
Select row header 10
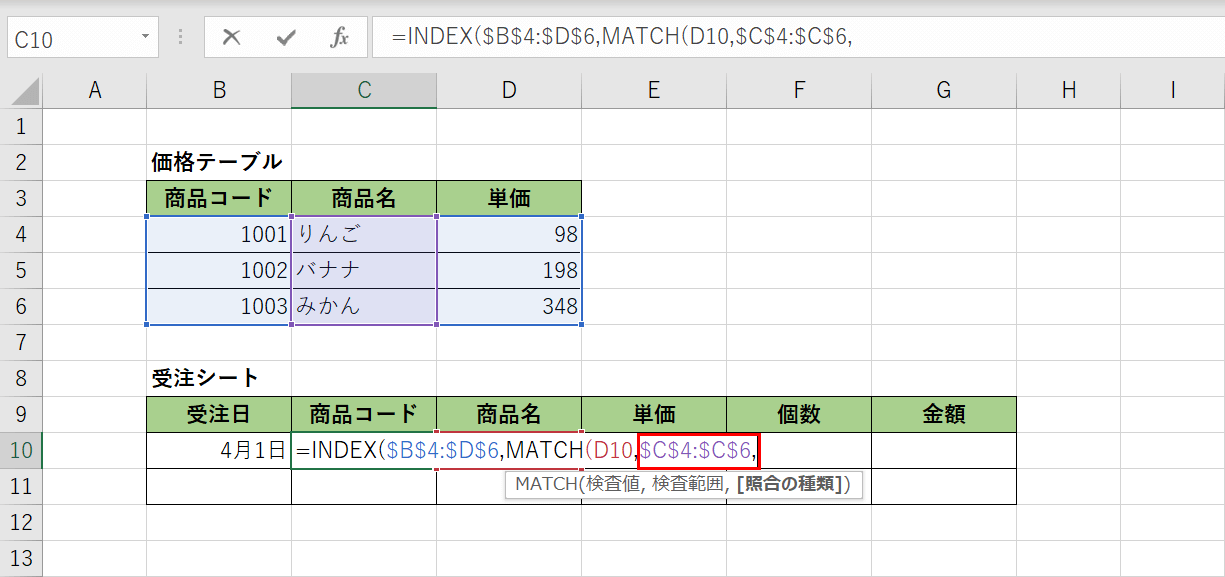click(22, 450)
